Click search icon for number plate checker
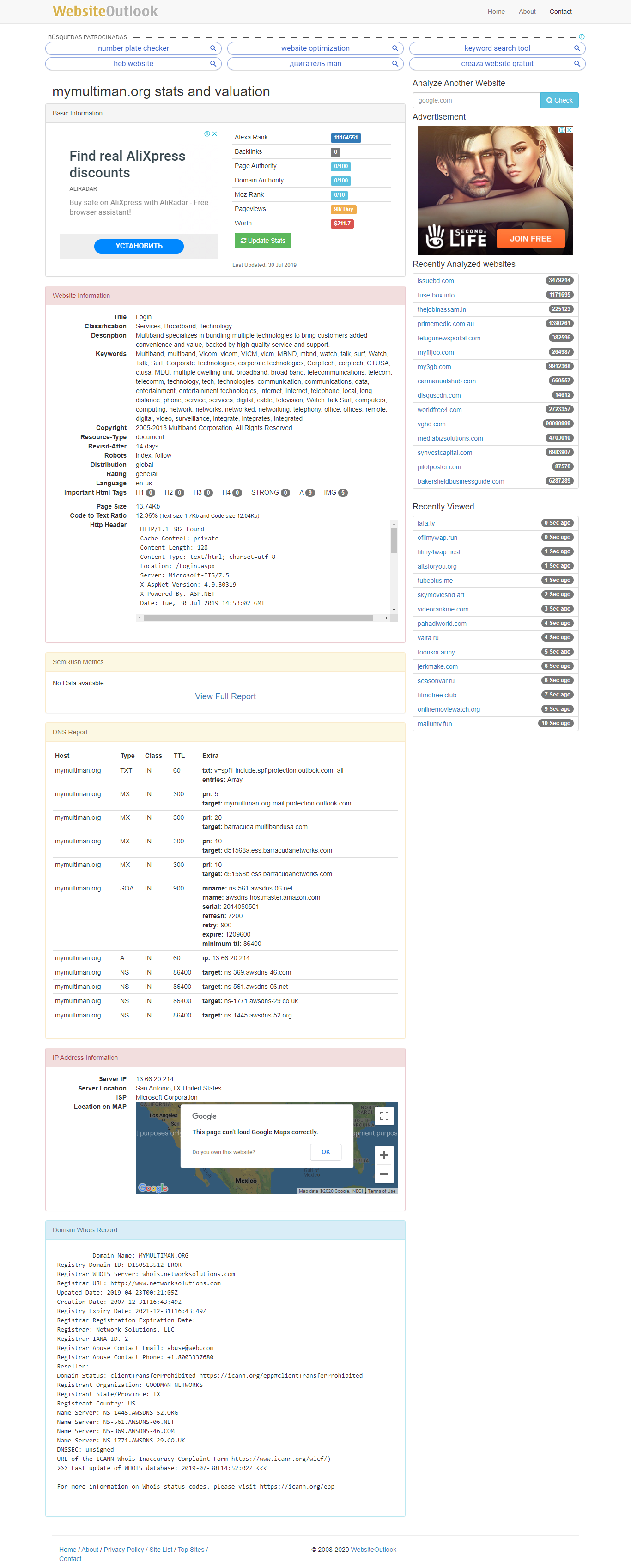 [x=213, y=48]
